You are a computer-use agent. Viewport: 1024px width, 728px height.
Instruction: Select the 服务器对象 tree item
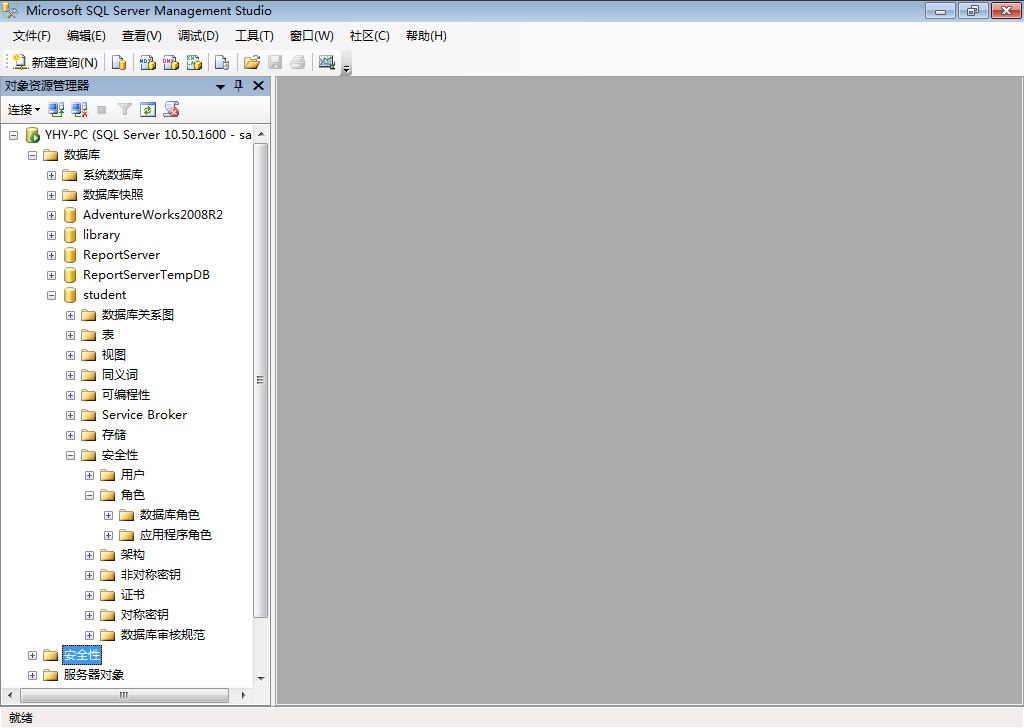(x=93, y=675)
